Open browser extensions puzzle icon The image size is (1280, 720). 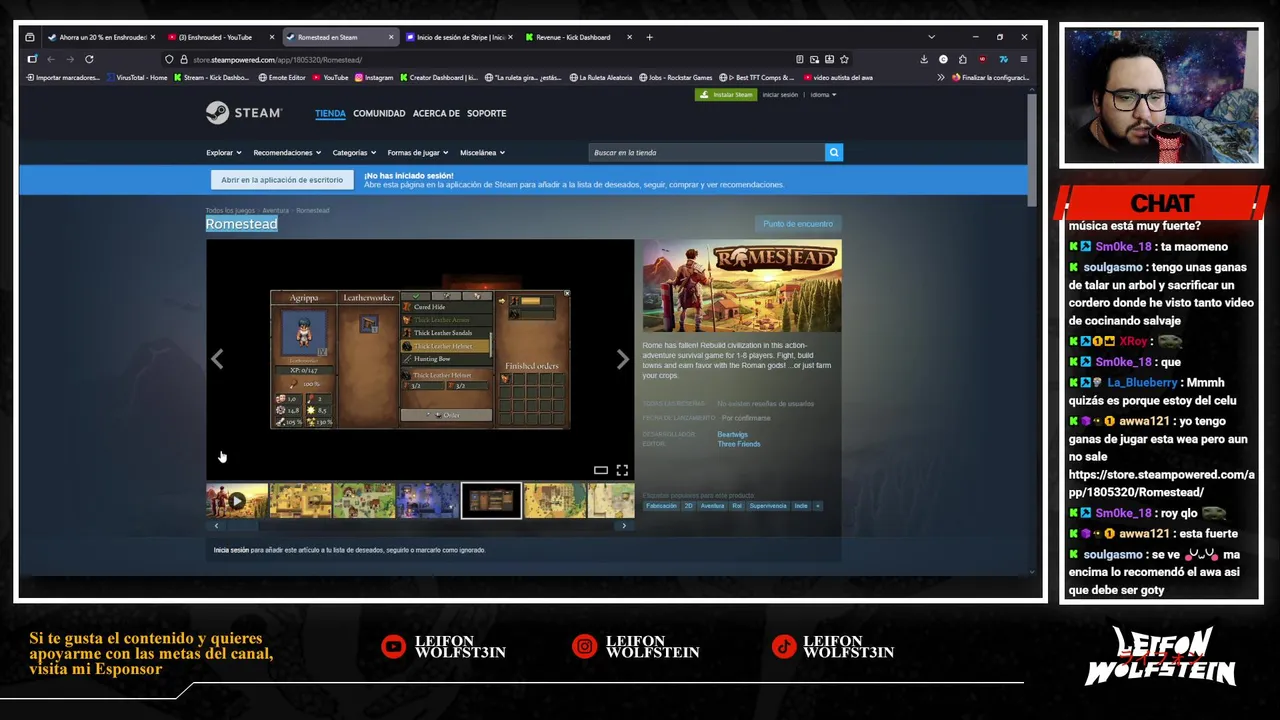pyautogui.click(x=963, y=59)
